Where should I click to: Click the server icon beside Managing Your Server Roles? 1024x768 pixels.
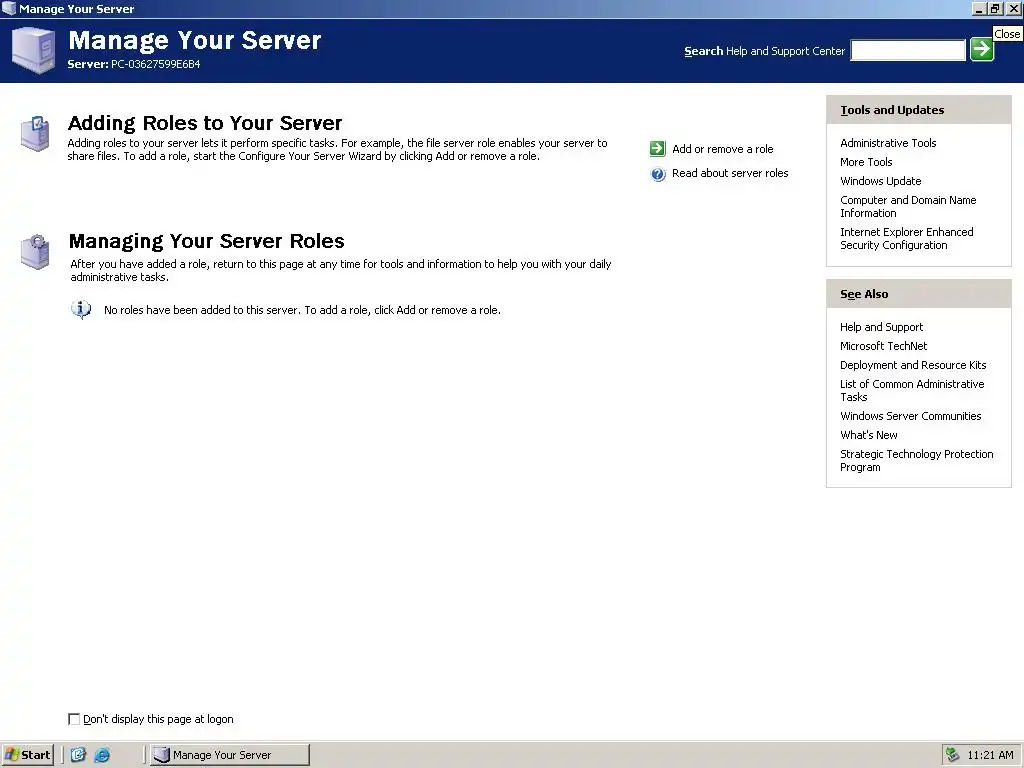[35, 252]
